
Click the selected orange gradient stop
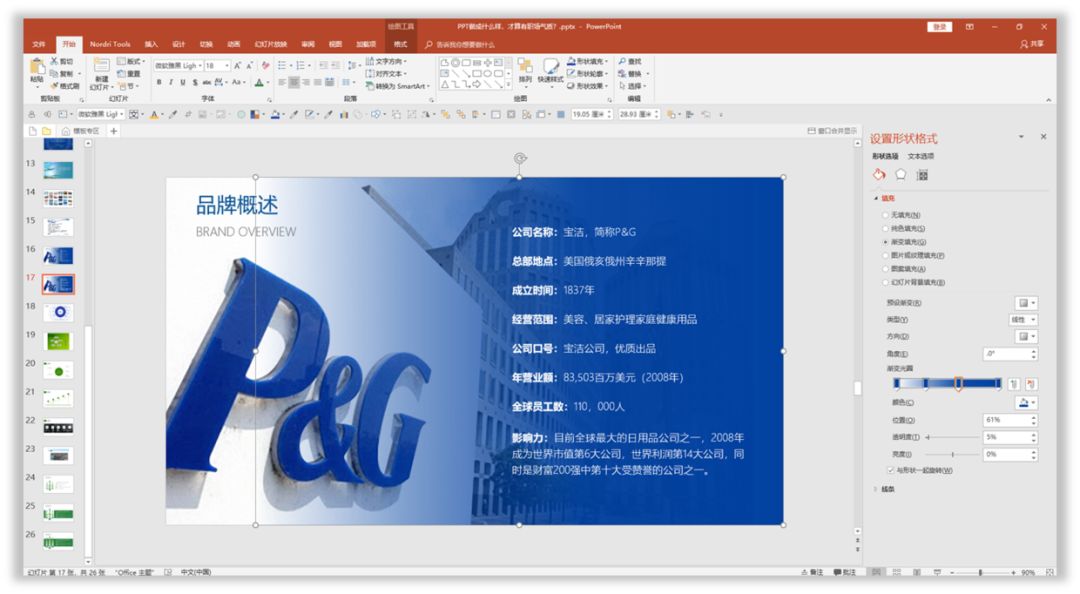point(958,385)
